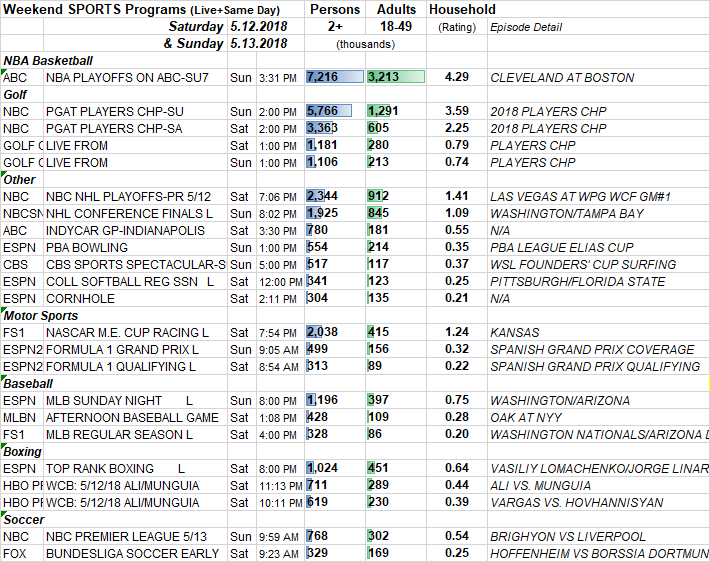Select the 'Boxing' category header cell
This screenshot has width=710, height=562.
[x=22, y=452]
